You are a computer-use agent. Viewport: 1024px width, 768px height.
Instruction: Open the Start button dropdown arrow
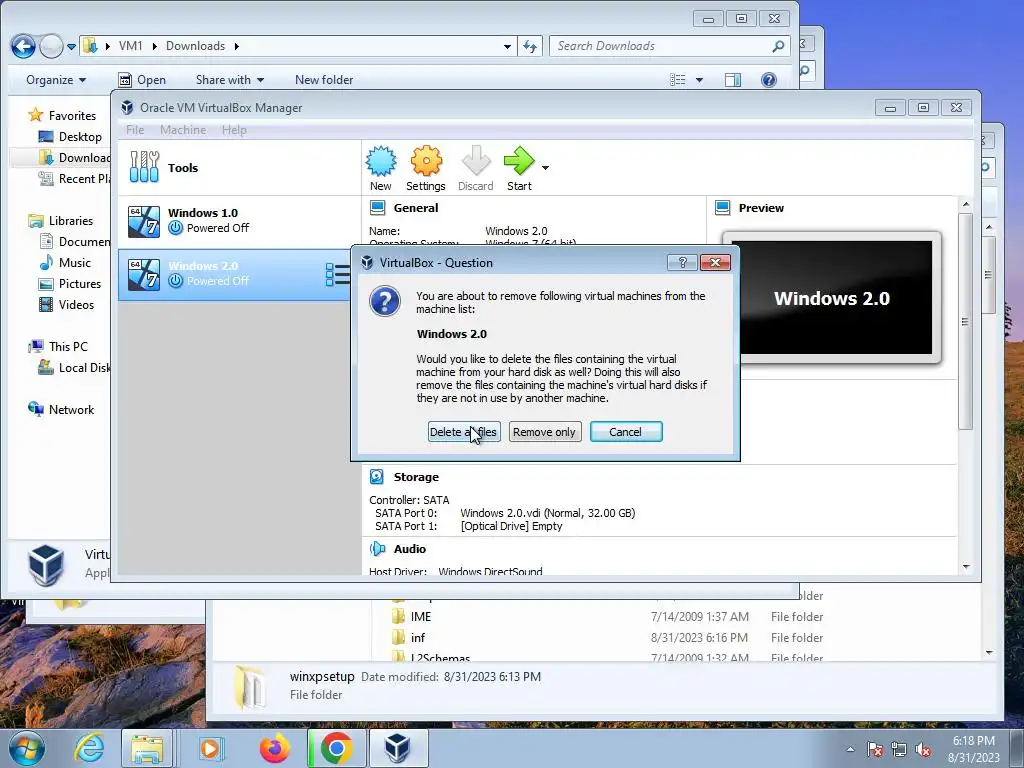coord(545,168)
